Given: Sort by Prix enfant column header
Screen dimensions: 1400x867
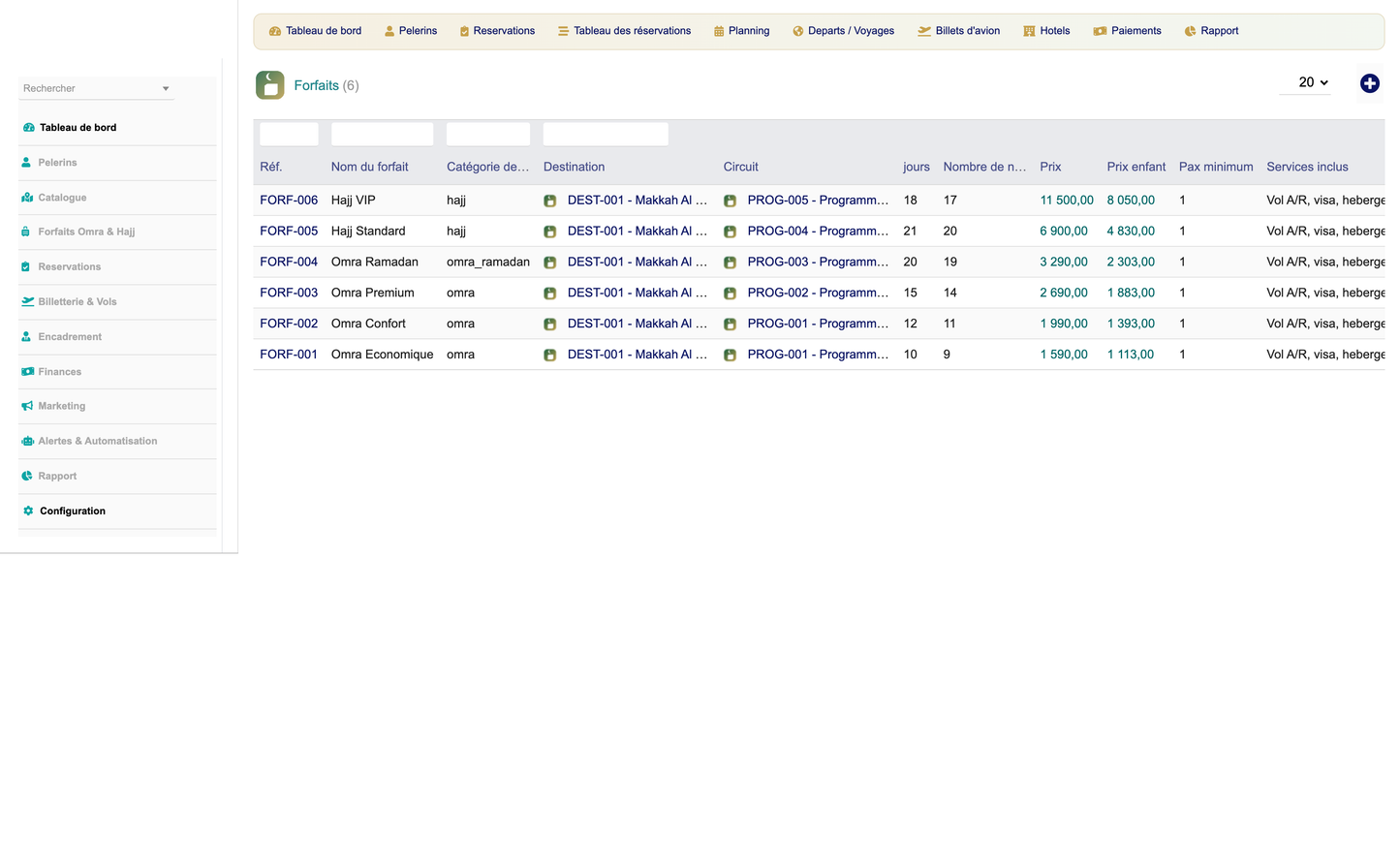Looking at the screenshot, I should click(x=1136, y=167).
